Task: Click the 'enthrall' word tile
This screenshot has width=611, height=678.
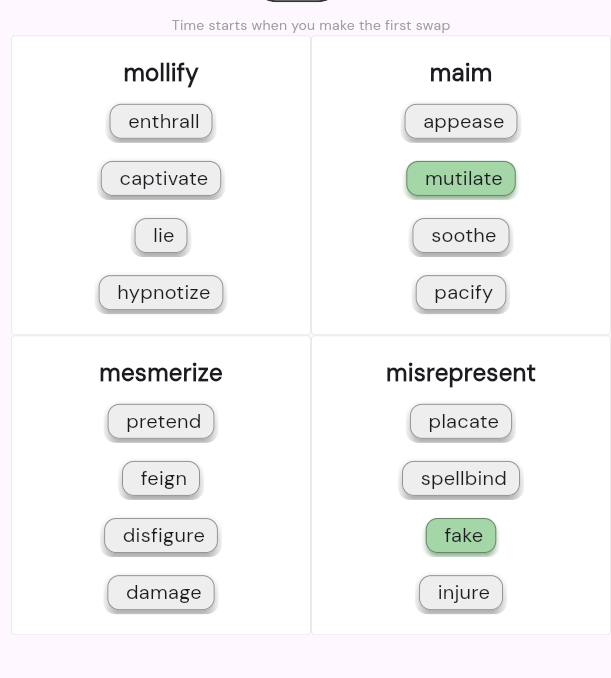Action: coord(161,122)
